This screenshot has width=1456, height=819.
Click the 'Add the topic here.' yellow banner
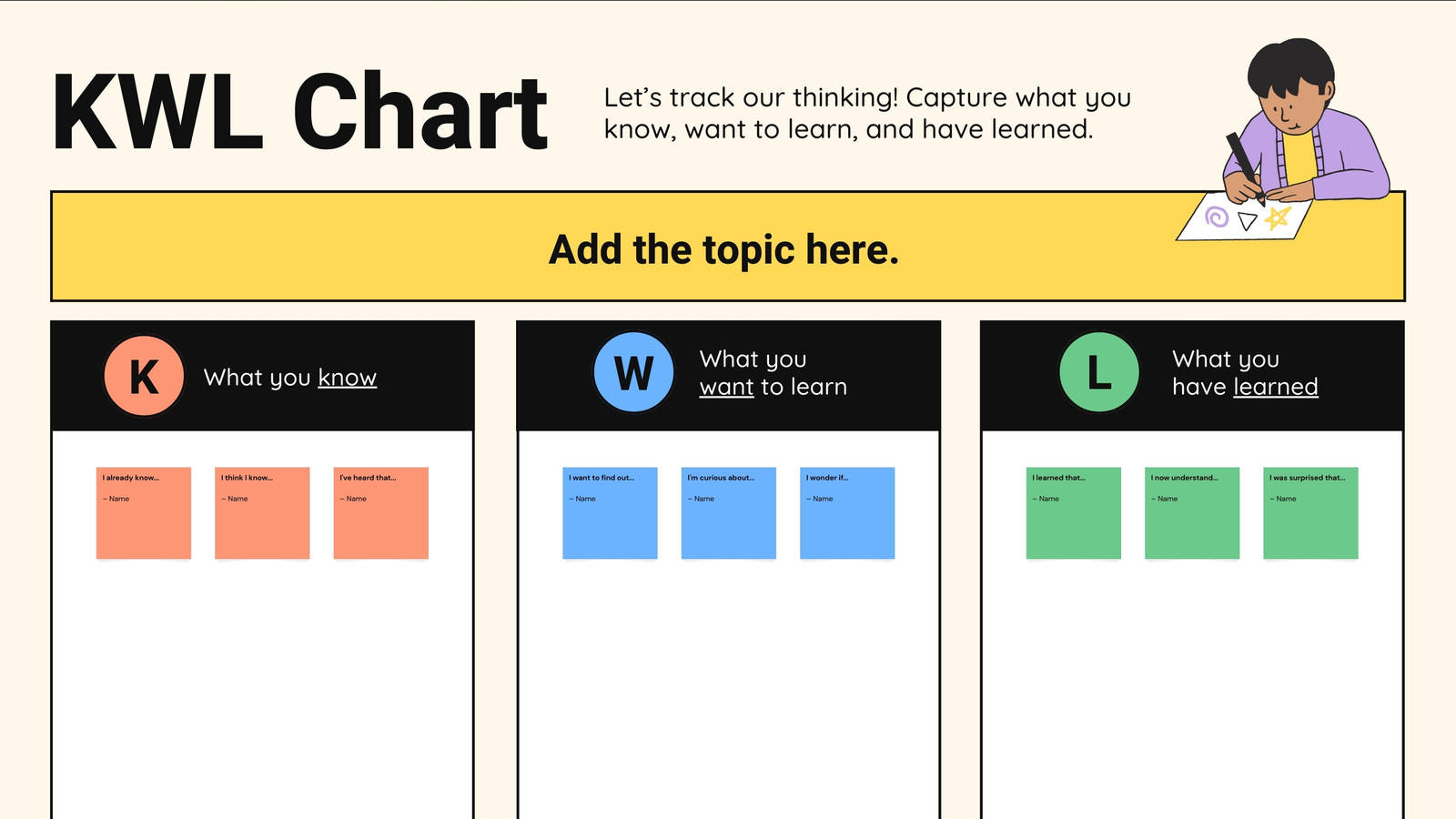(x=728, y=247)
